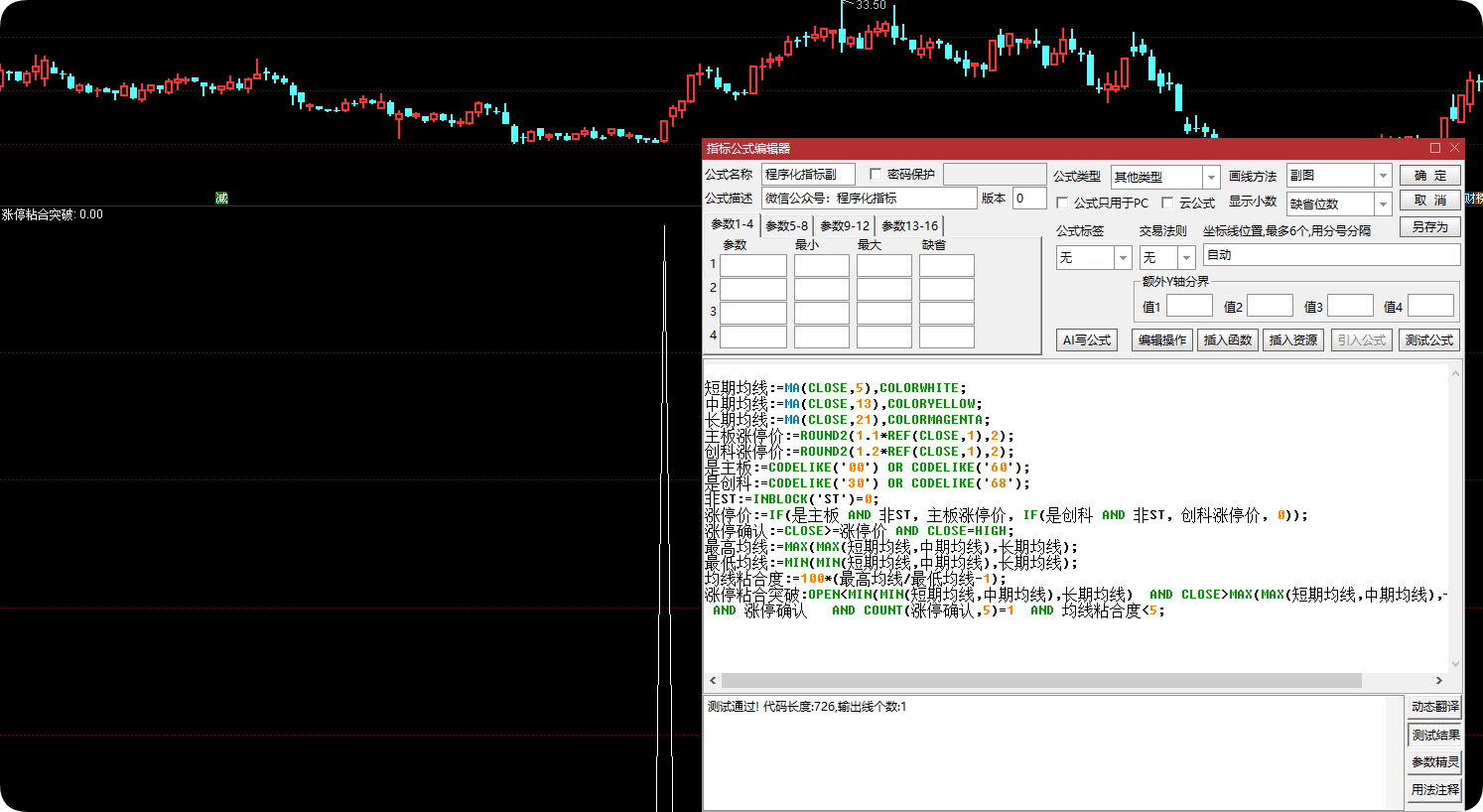Screen dimensions: 1483x812
Task: Click the 值4 Y-axis boundary field
Action: tap(1430, 307)
